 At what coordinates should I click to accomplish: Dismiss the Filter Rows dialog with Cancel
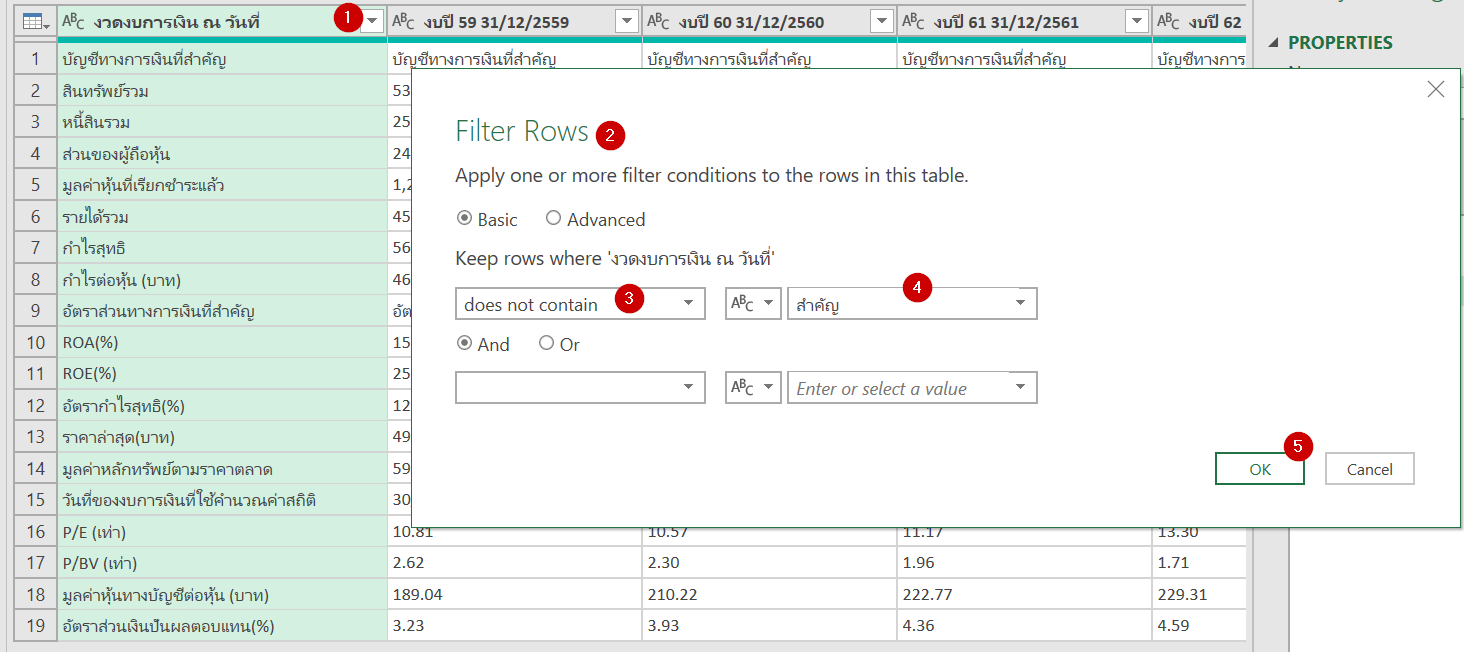(x=1369, y=468)
